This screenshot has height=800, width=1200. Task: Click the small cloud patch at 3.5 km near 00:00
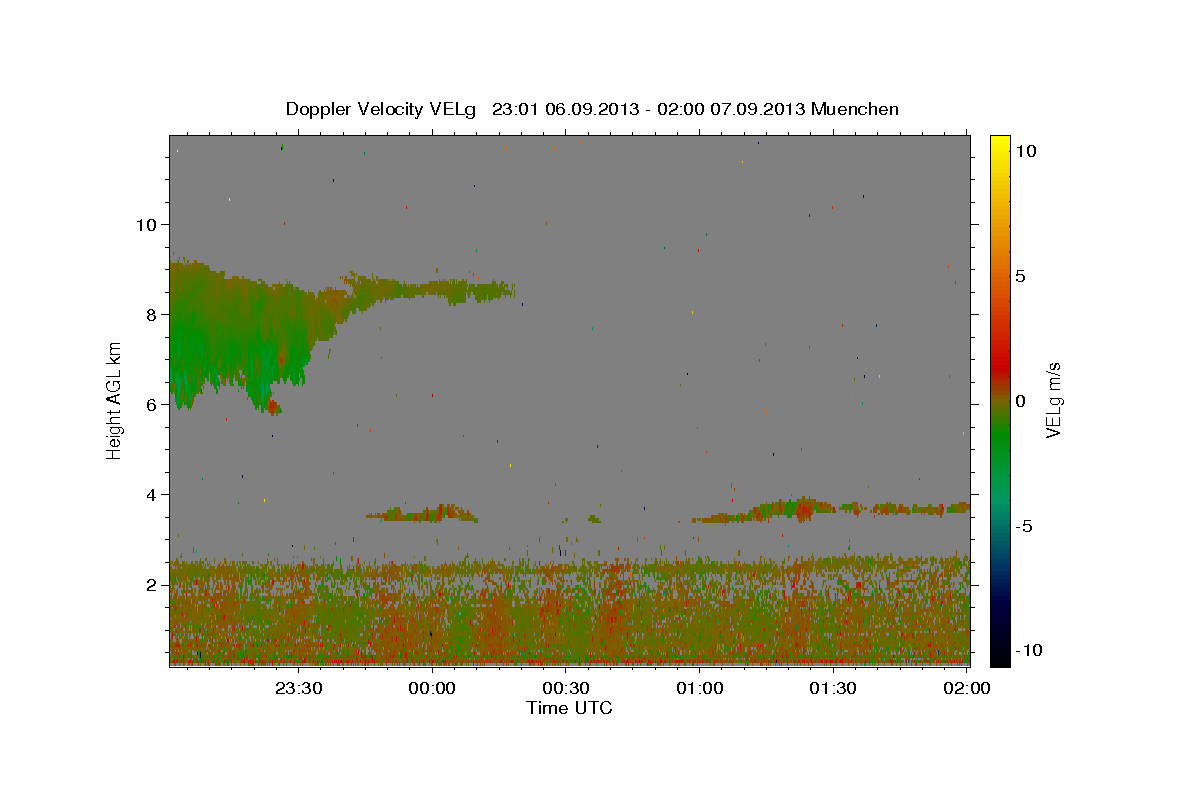point(422,514)
